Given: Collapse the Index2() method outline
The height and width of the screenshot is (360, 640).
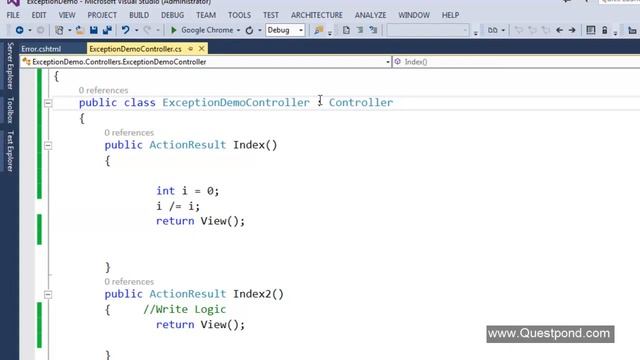Looking at the screenshot, I should pyautogui.click(x=48, y=294).
